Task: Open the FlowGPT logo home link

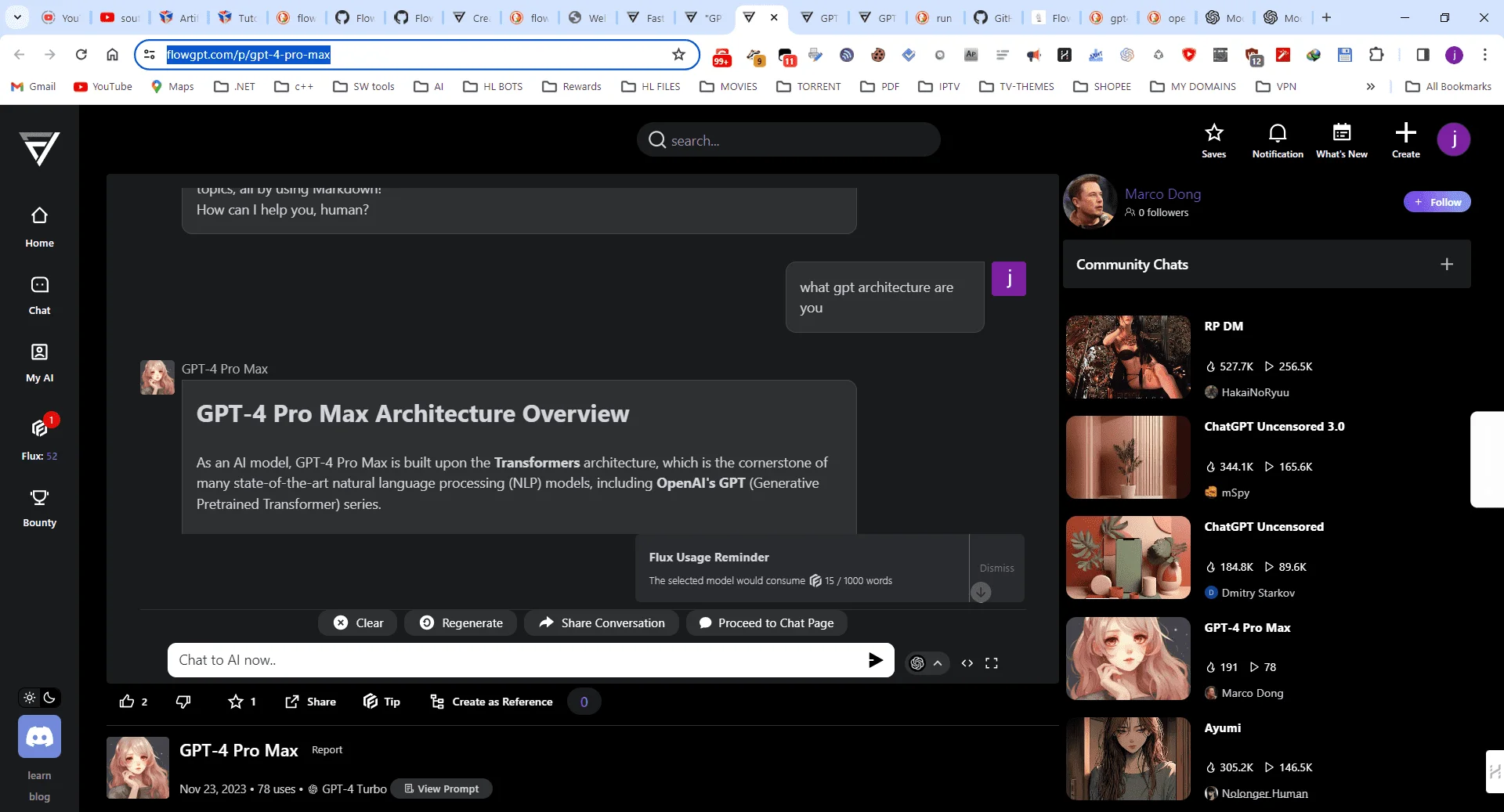Action: pyautogui.click(x=39, y=148)
